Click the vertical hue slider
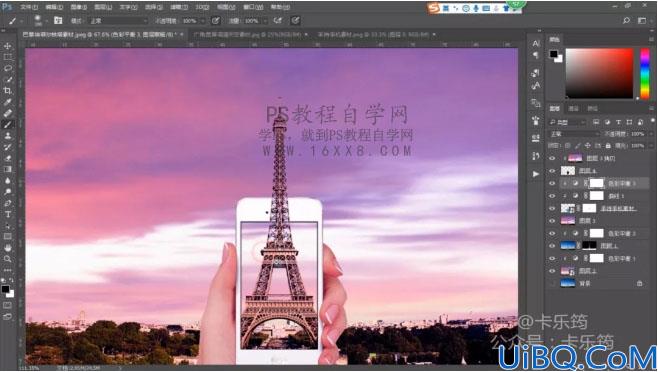Screen dimensions: 658x372 645,73
